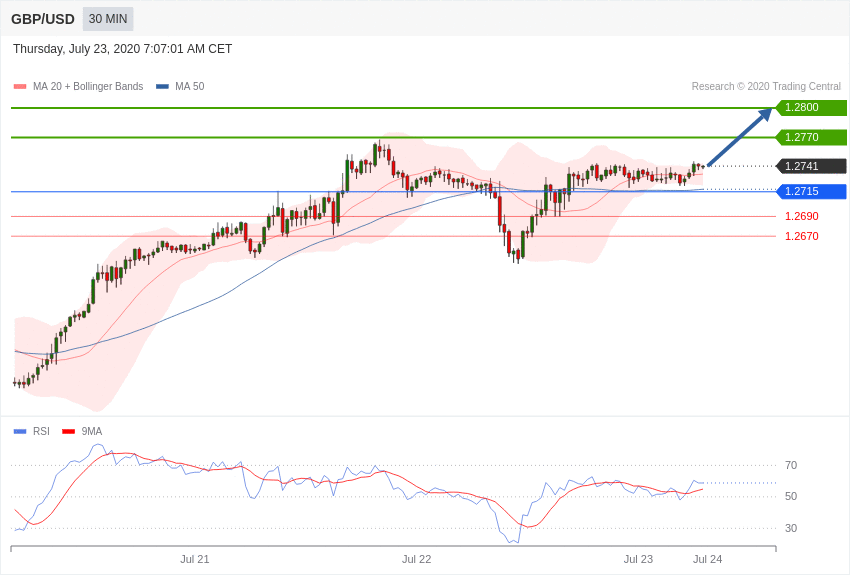The height and width of the screenshot is (576, 850).
Task: Click the 'Jul 24' time axis label
Action: click(x=707, y=559)
